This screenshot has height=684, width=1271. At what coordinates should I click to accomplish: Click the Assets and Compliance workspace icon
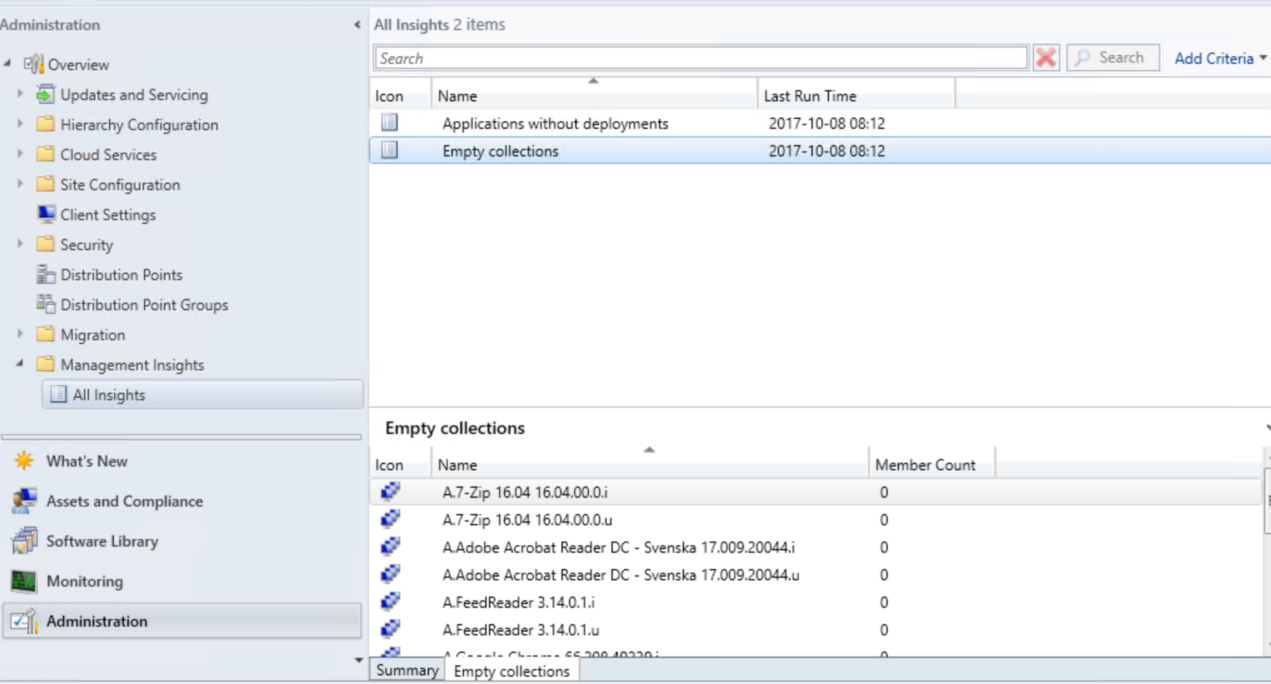pos(24,500)
